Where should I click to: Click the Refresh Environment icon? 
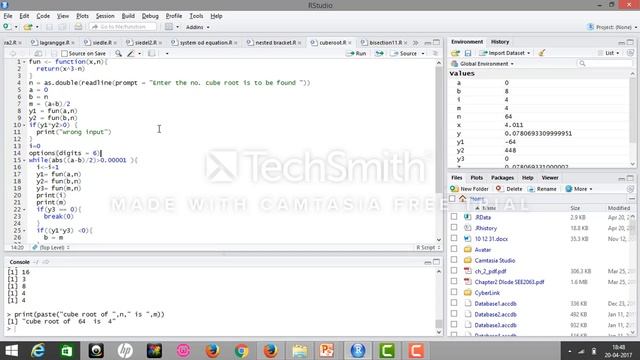coord(630,53)
